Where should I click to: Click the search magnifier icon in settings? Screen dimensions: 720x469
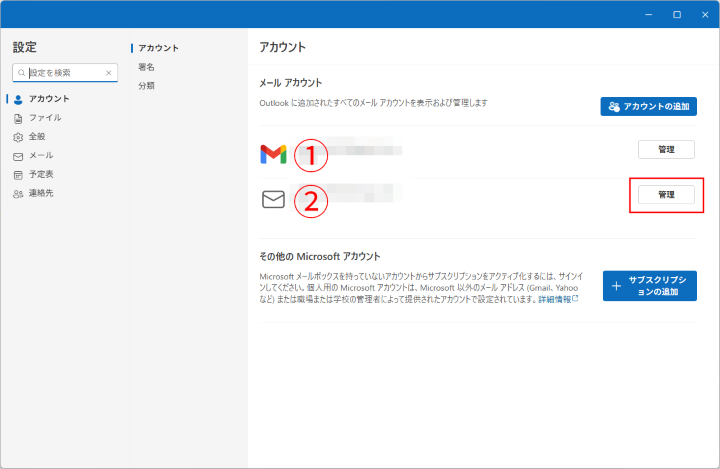(21, 73)
